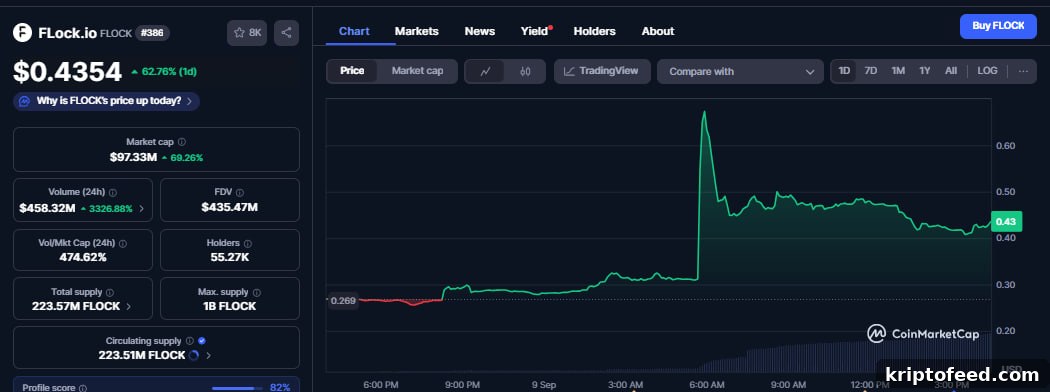Click Holders info icon
Image resolution: width=1050 pixels, height=392 pixels.
coord(248,243)
